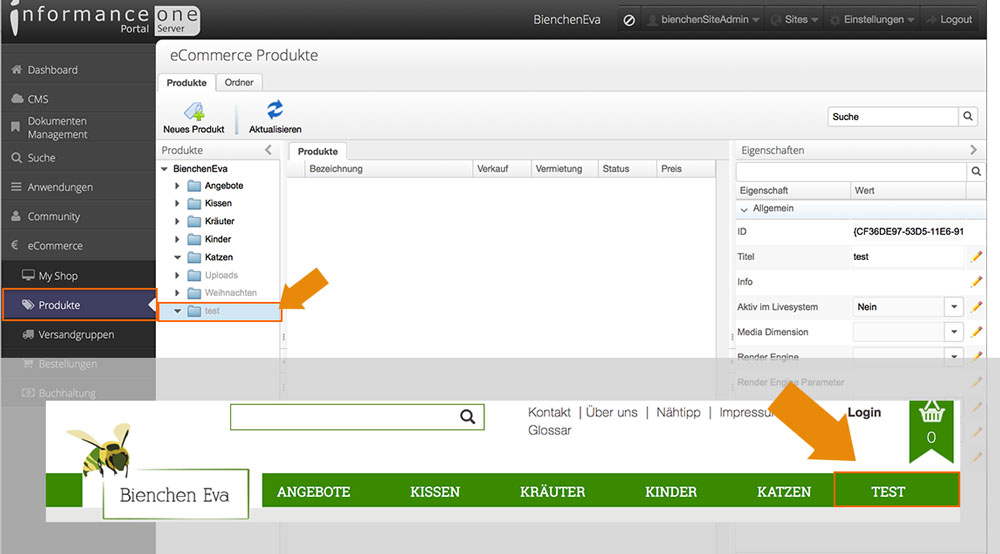
Task: Select the test folder in tree
Action: pyautogui.click(x=219, y=311)
